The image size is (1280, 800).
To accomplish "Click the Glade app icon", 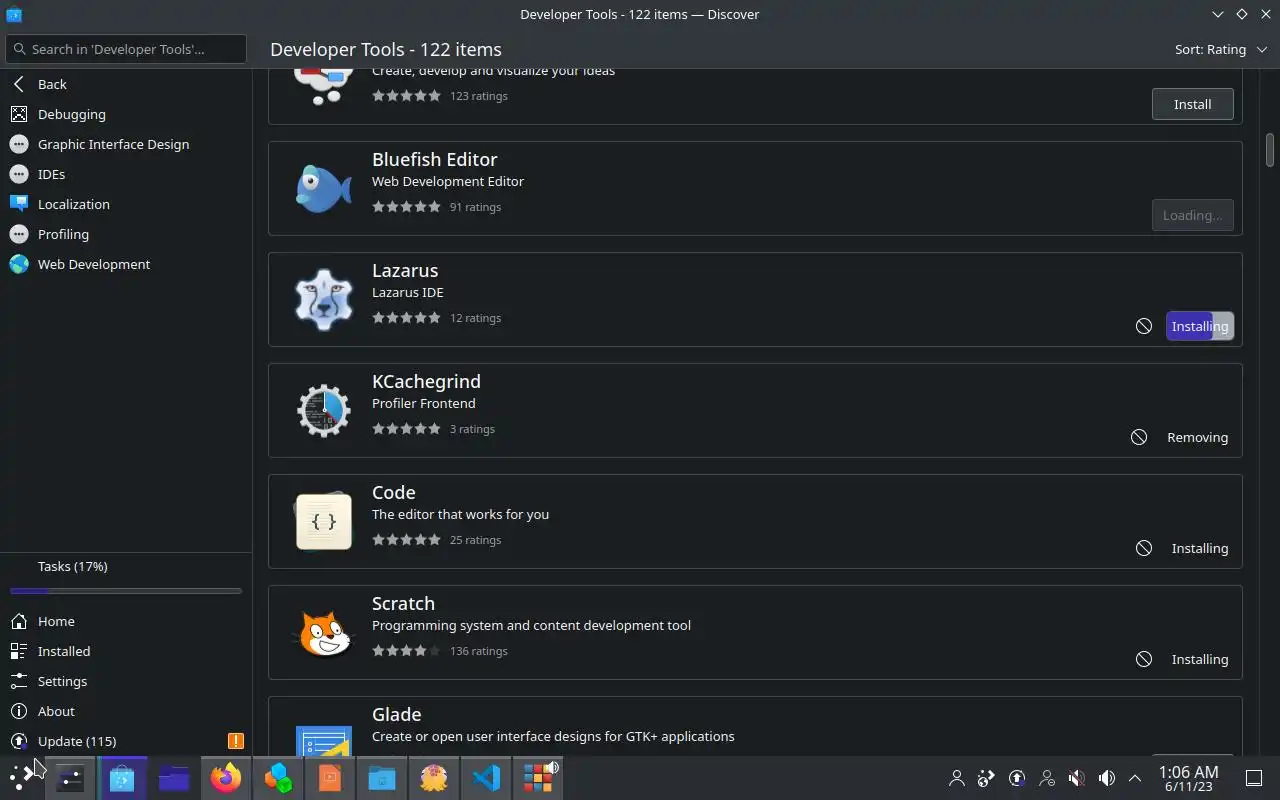I will [x=324, y=740].
